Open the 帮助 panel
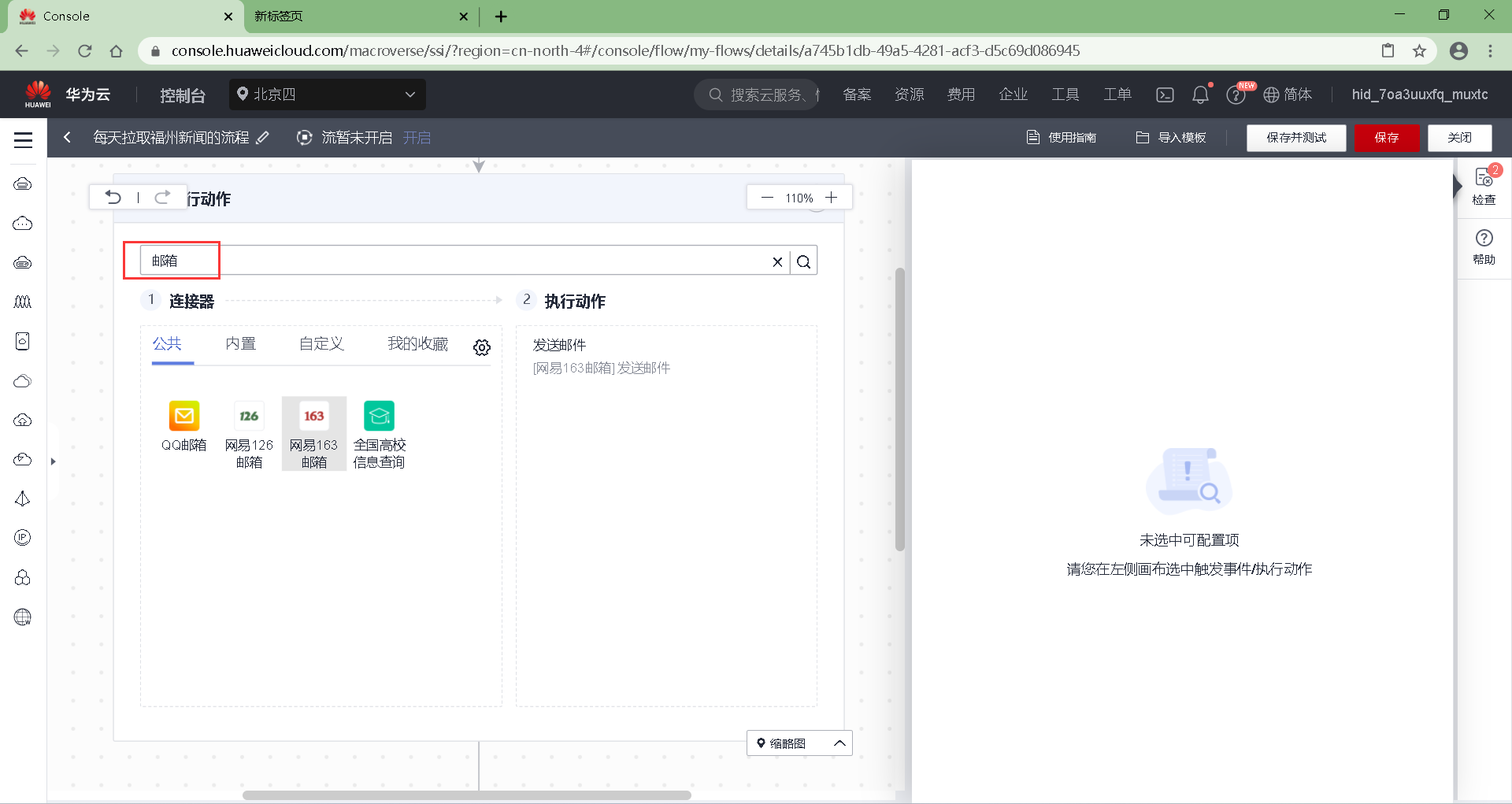The width and height of the screenshot is (1512, 804). click(1484, 246)
